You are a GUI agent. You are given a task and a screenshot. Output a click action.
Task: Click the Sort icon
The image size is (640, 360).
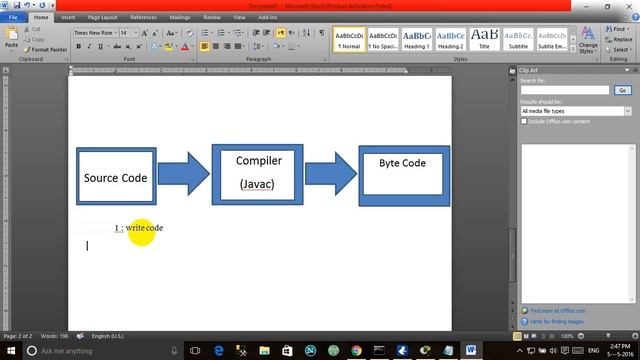coord(307,33)
